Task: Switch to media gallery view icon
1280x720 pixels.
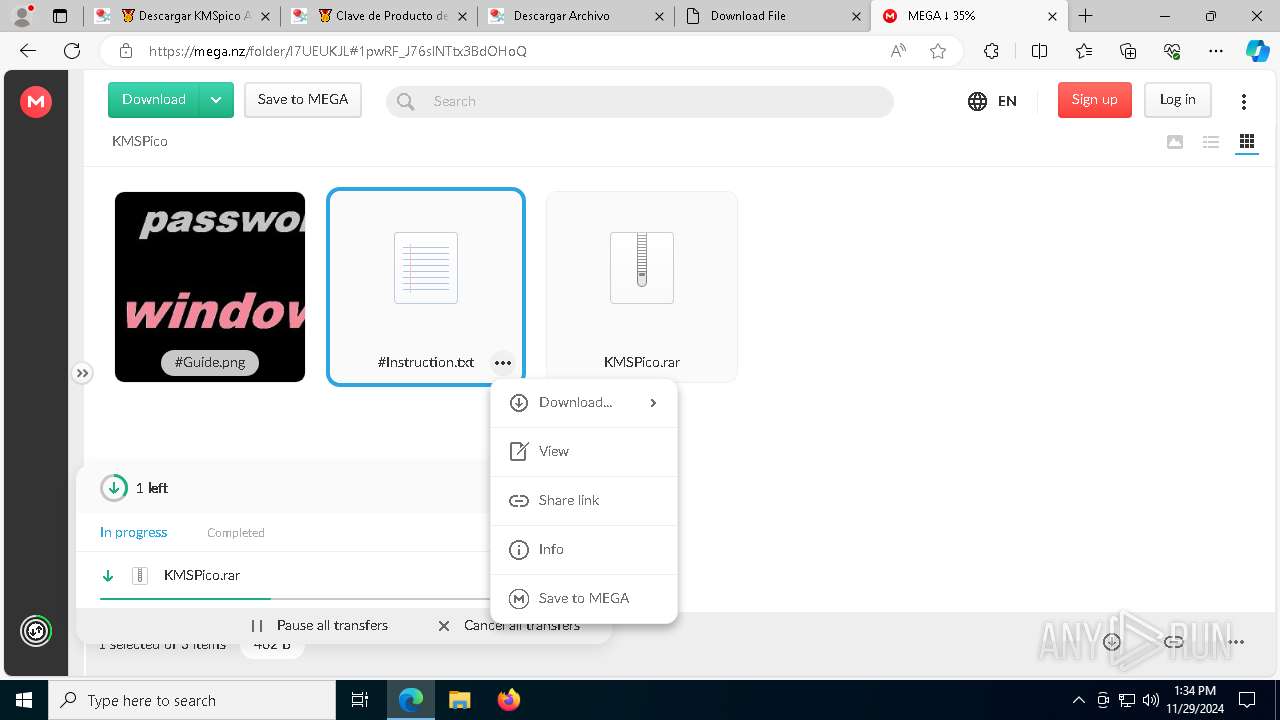Action: point(1175,142)
